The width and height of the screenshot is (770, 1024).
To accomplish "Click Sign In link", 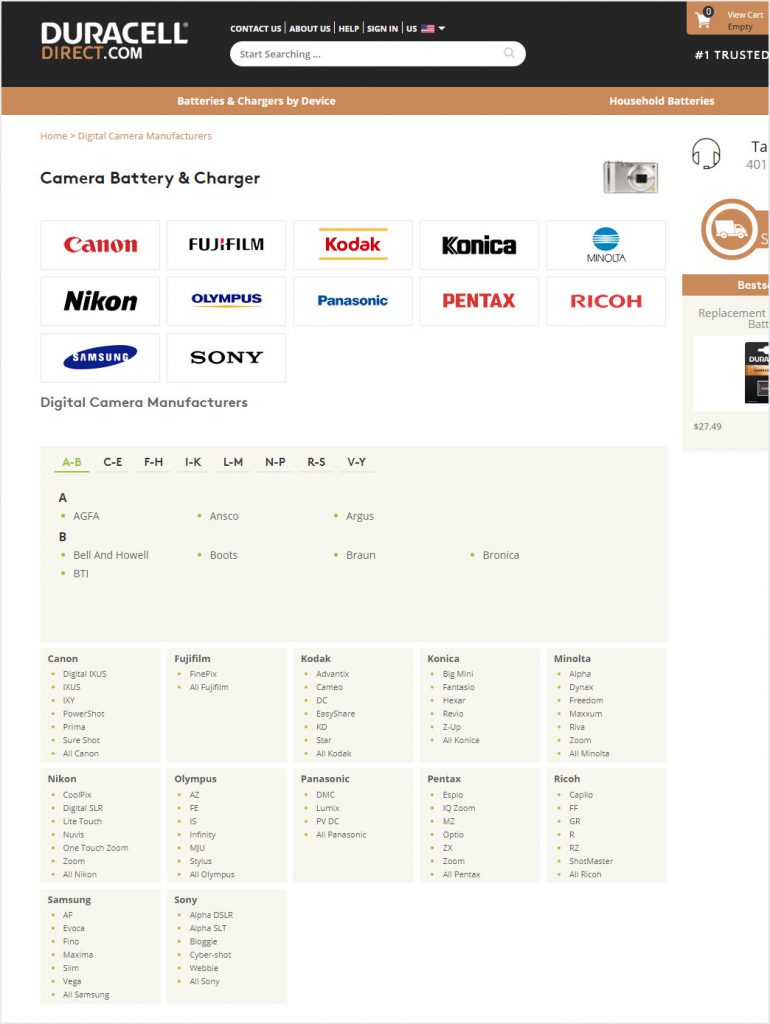I will point(382,29).
